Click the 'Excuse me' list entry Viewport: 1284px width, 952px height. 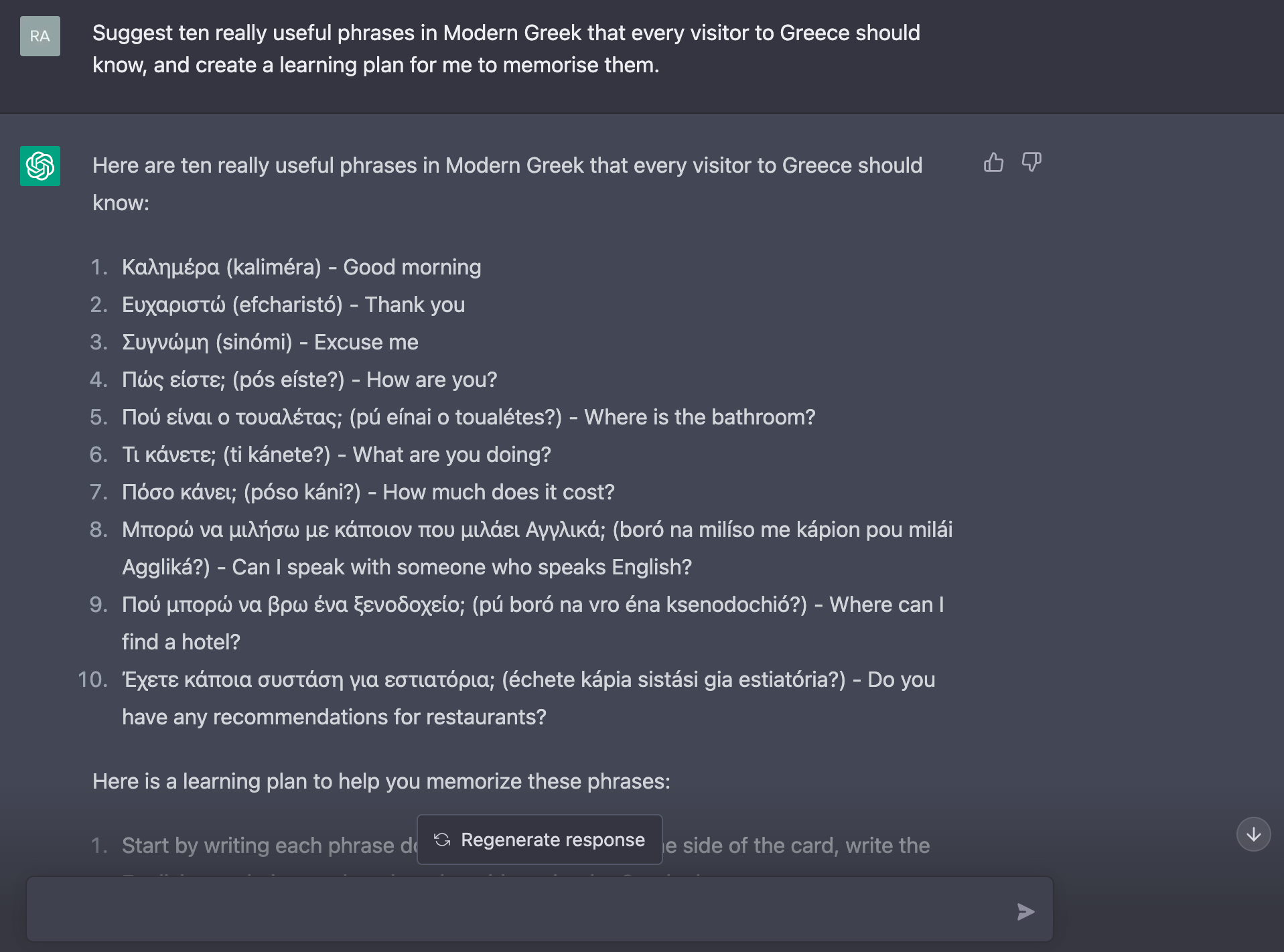click(x=270, y=342)
